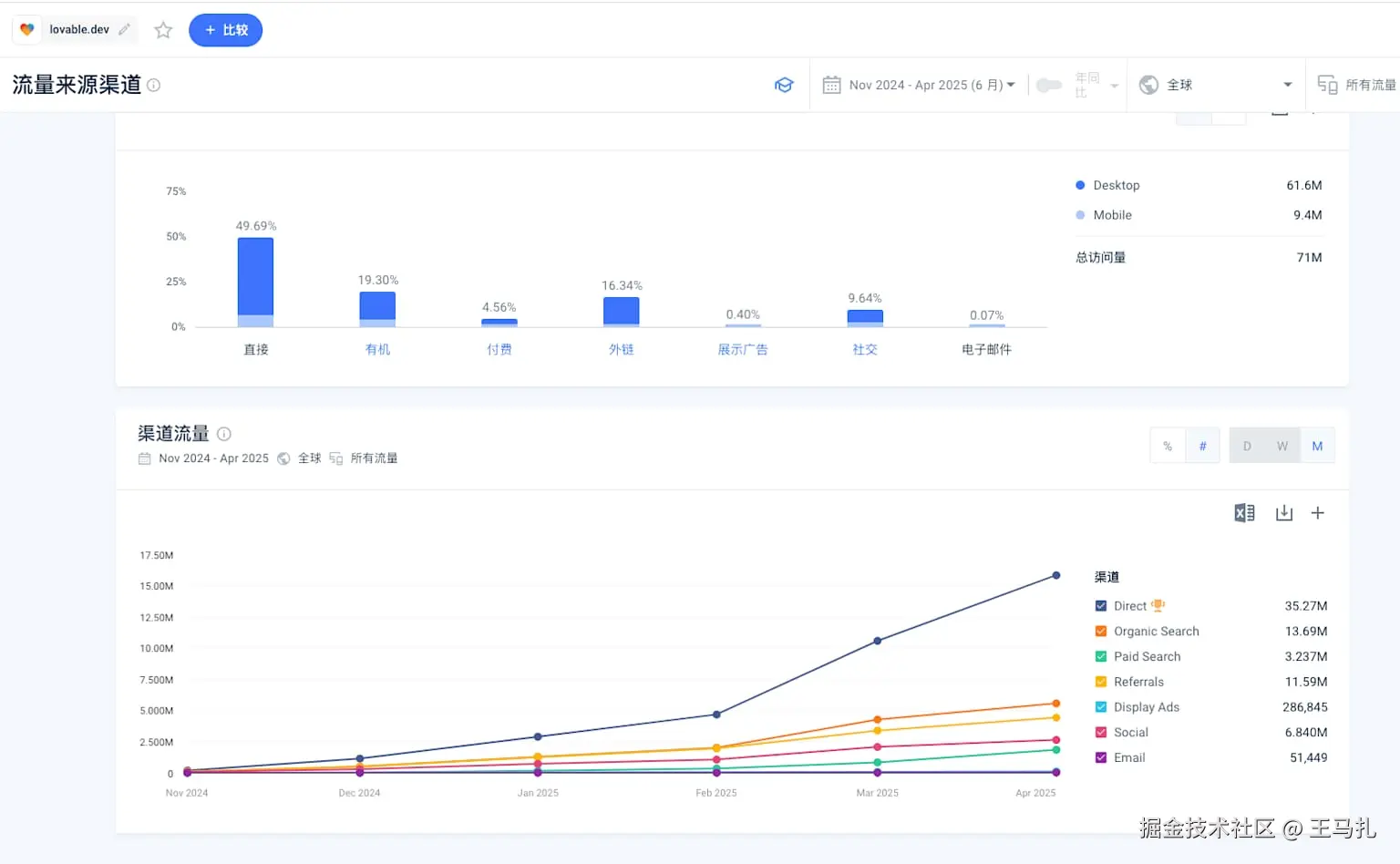Click the info icon beside 渠道流量

224,434
